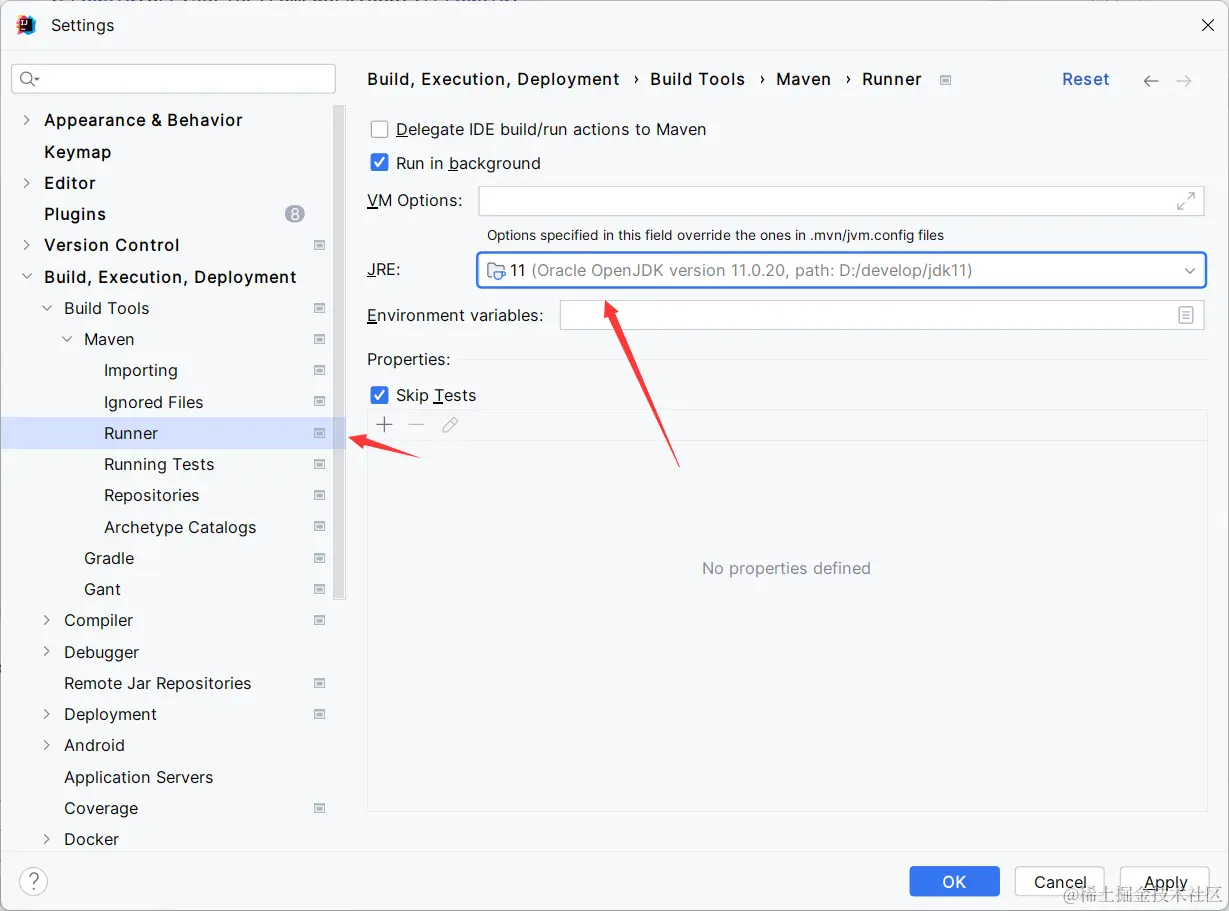The image size is (1229, 911).
Task: Click the edit property pencil icon
Action: pos(450,425)
